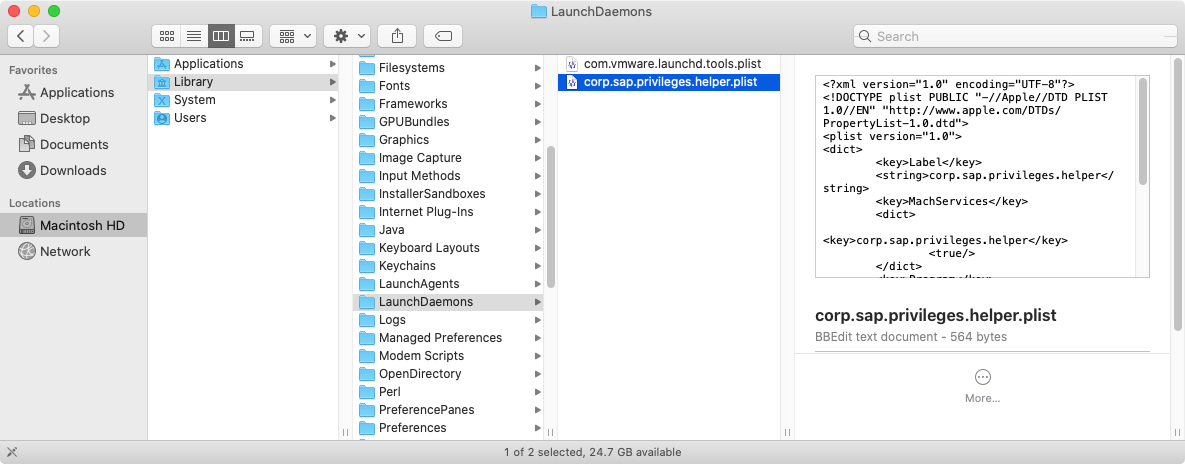Image resolution: width=1185 pixels, height=464 pixels.
Task: Open the GPUBundles folder
Action: [449, 122]
